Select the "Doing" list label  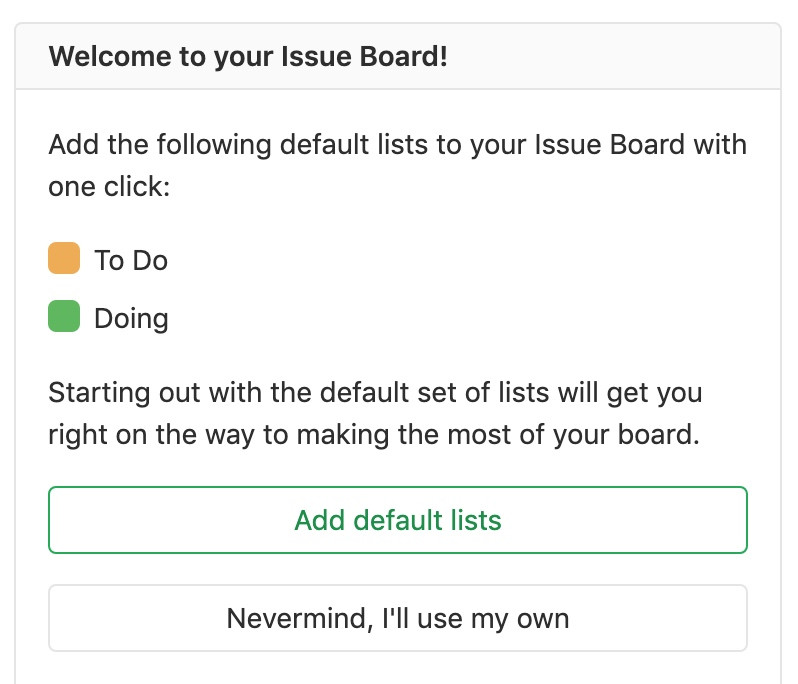coord(131,319)
